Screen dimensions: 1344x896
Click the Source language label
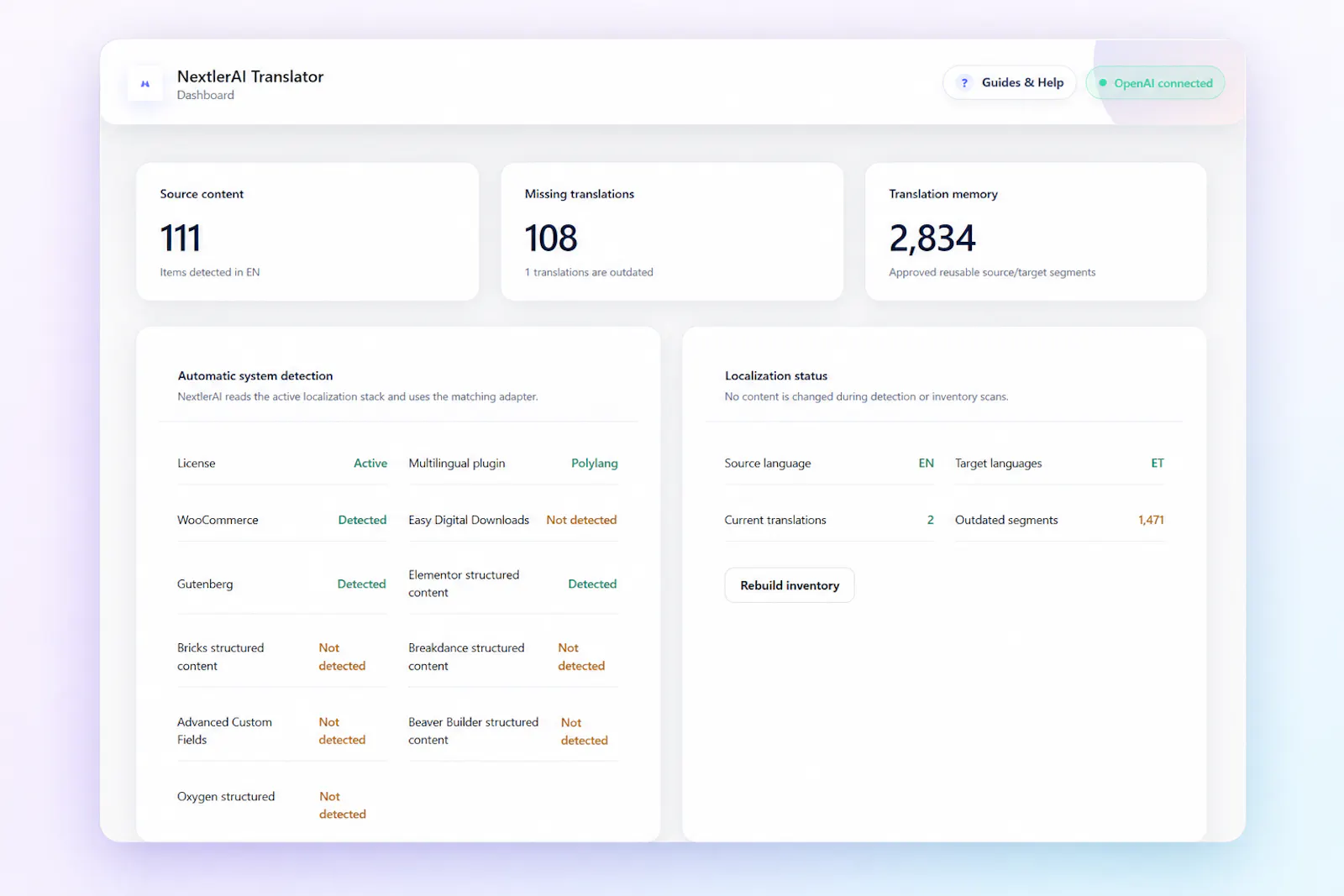pyautogui.click(x=768, y=463)
